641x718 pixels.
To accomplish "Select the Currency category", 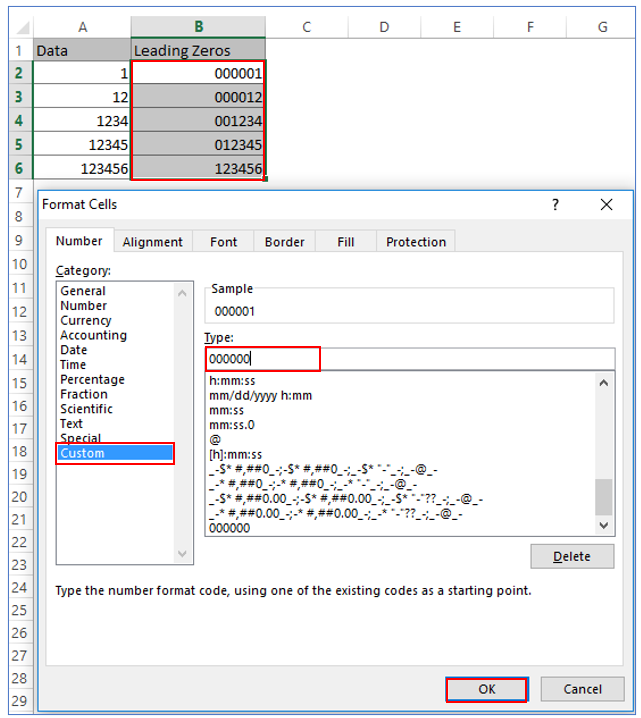I will point(86,321).
